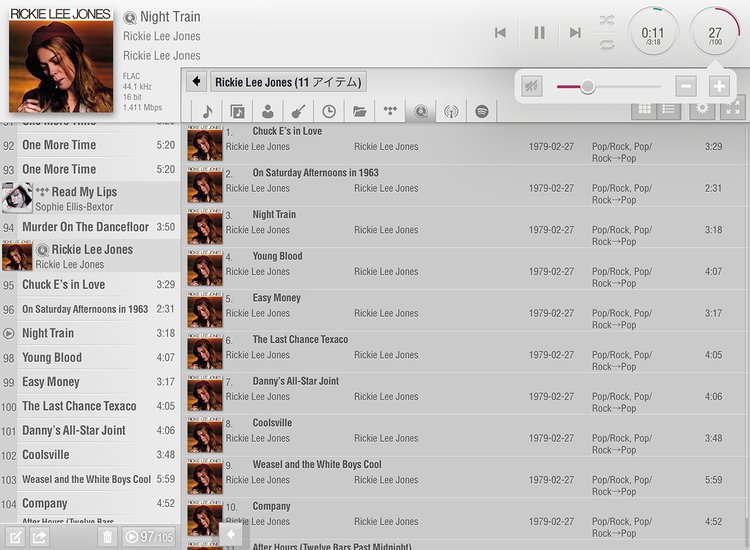Open the Artists tab (person icon)
The image size is (750, 550).
click(x=268, y=111)
